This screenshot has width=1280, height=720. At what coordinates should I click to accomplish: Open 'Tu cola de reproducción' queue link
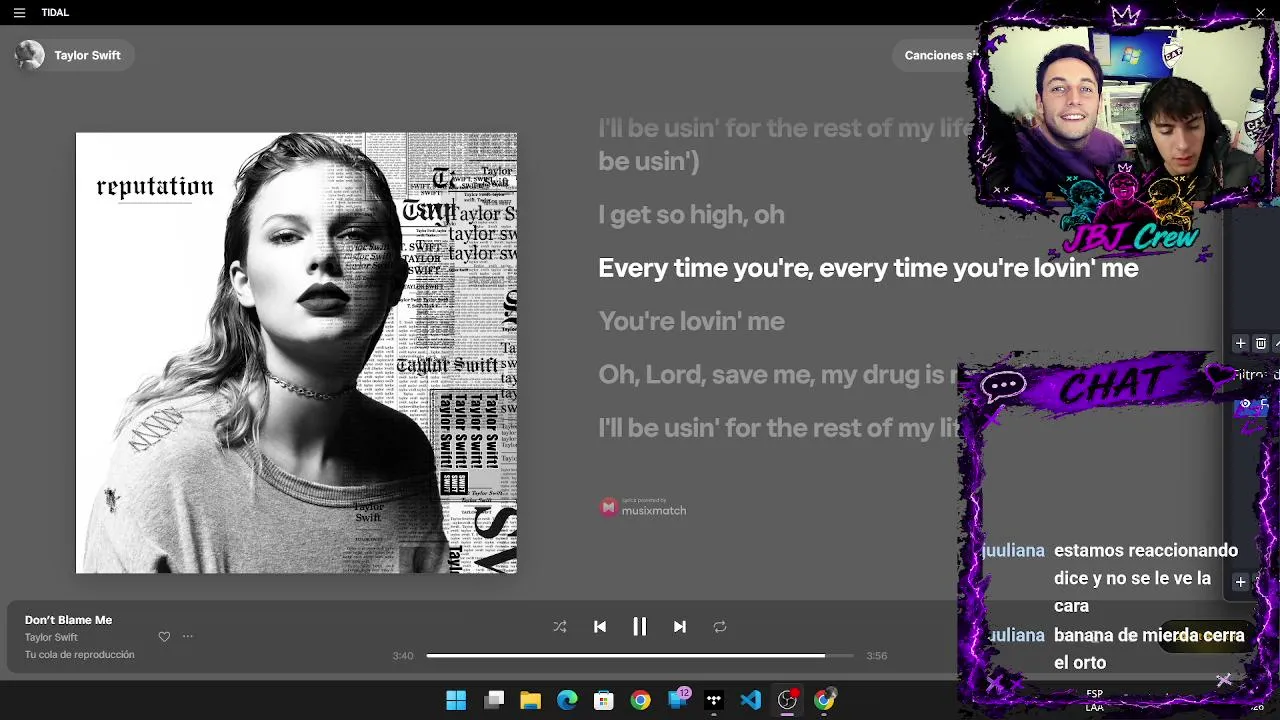click(79, 655)
